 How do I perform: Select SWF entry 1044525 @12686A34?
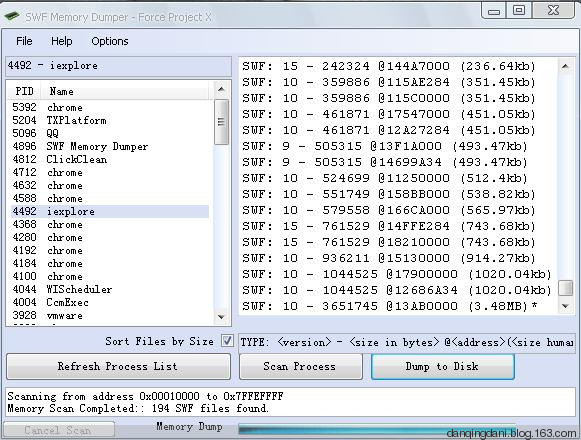tap(397, 290)
